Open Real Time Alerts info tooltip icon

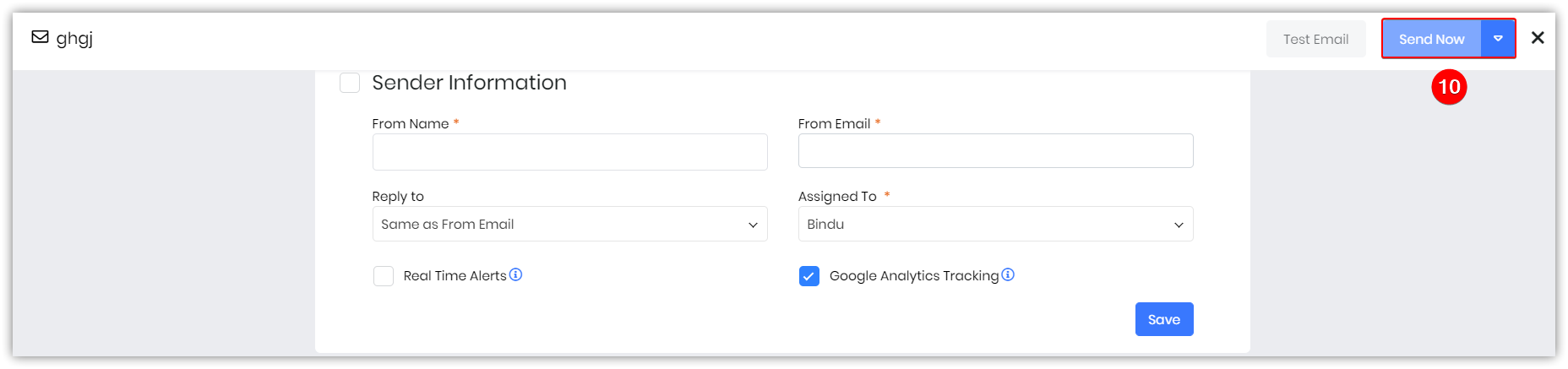(x=515, y=274)
